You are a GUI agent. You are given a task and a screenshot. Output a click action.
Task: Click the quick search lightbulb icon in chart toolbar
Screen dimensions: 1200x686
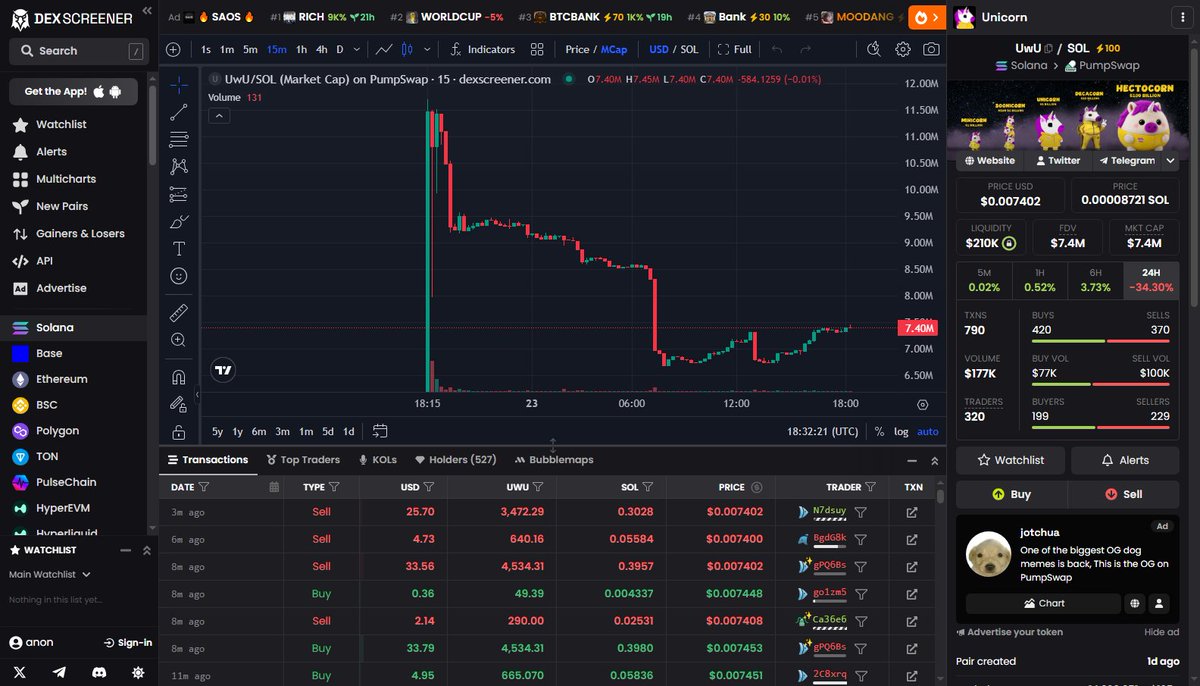click(874, 49)
